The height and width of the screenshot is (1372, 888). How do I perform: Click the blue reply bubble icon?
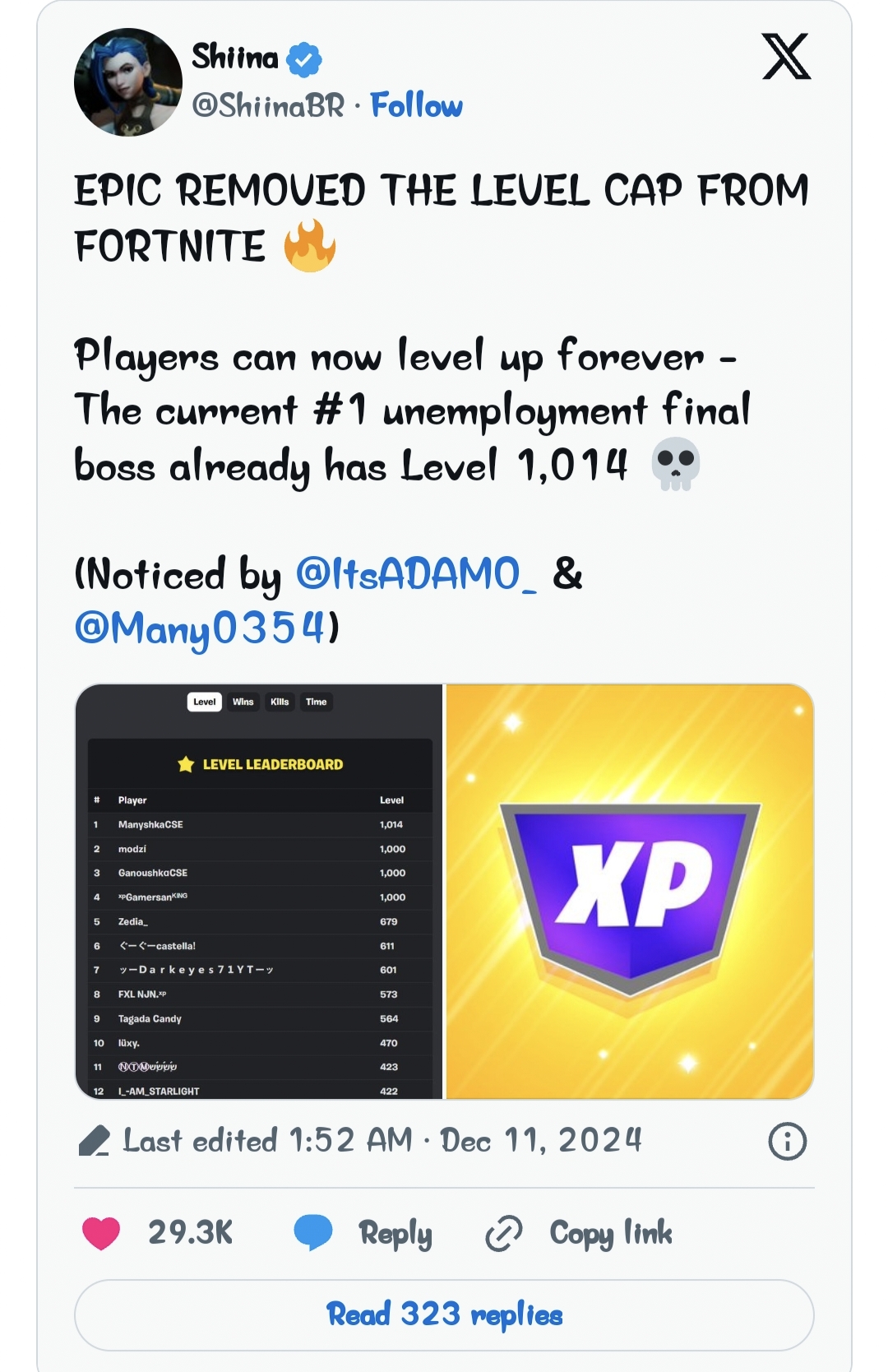click(313, 1233)
